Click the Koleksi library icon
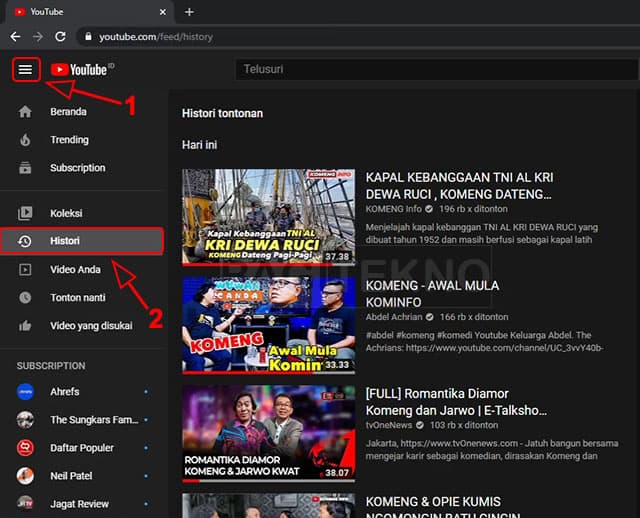Viewport: 640px width, 518px height. tap(25, 213)
